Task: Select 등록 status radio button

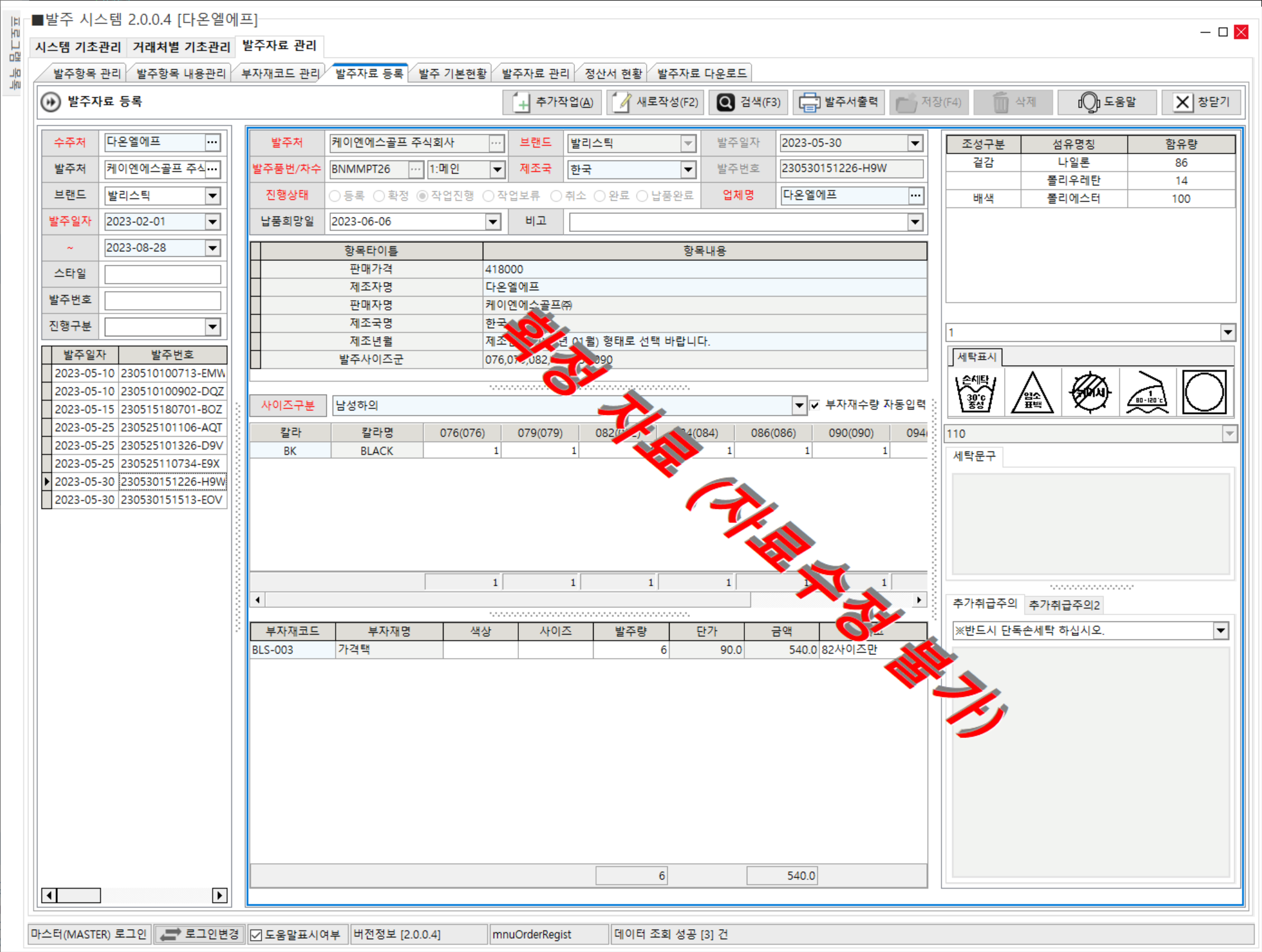Action: coord(335,196)
